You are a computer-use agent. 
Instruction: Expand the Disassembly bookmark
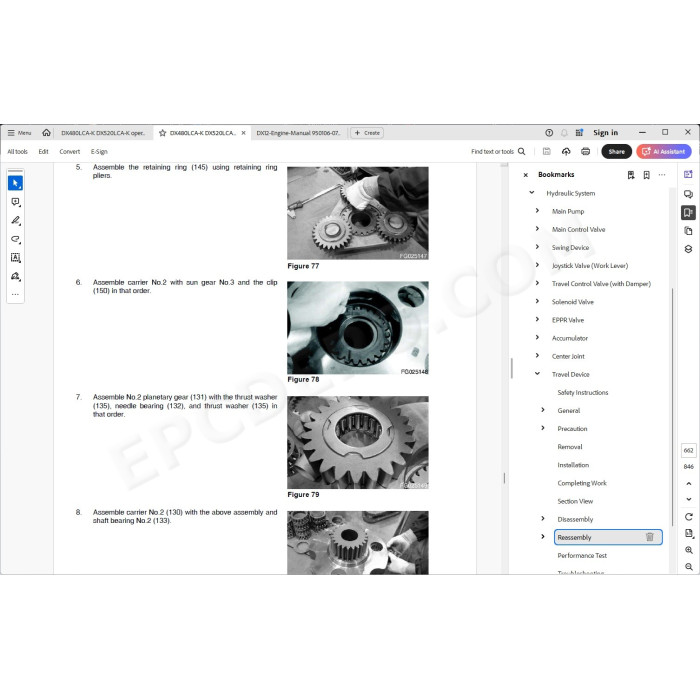pyautogui.click(x=543, y=519)
